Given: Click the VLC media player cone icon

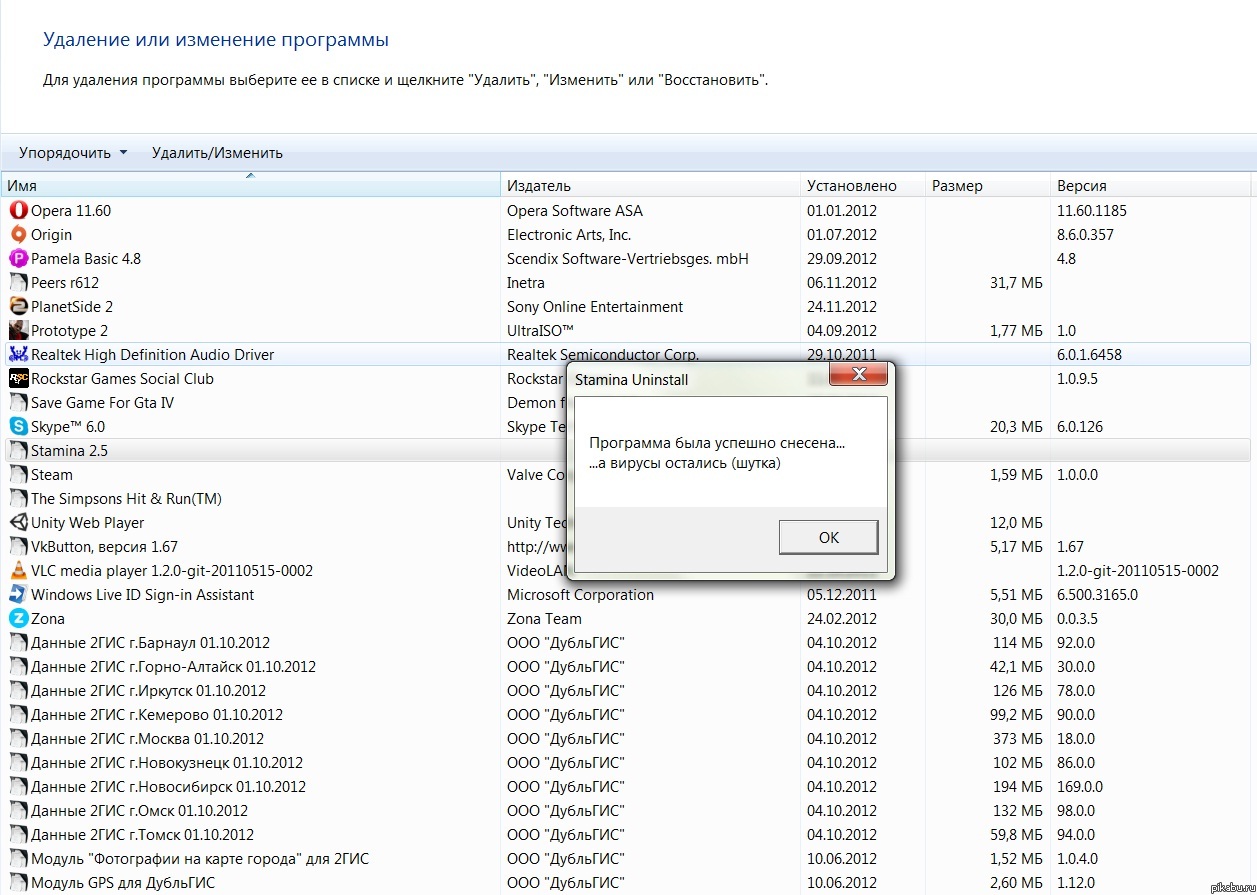Looking at the screenshot, I should (x=18, y=570).
